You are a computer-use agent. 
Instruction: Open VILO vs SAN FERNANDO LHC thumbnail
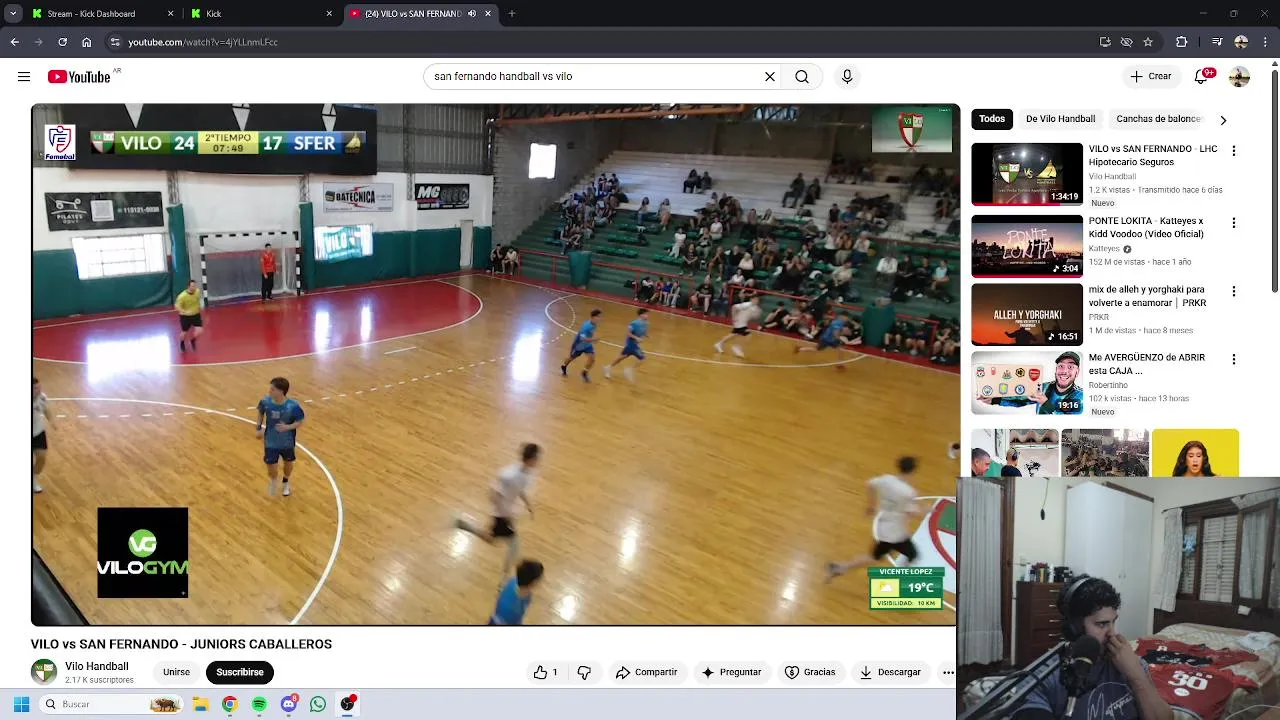[1027, 174]
